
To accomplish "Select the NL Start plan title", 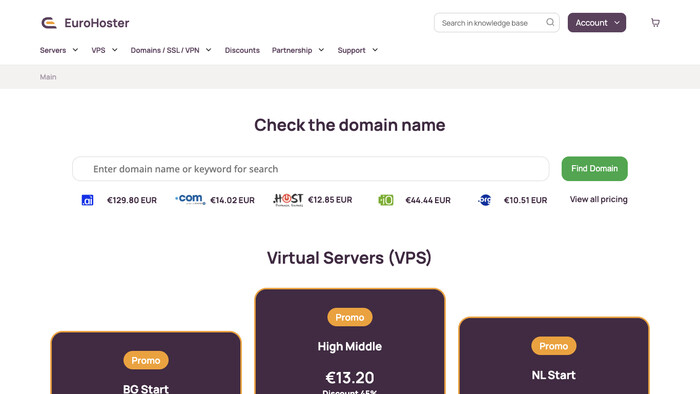I will pos(554,375).
